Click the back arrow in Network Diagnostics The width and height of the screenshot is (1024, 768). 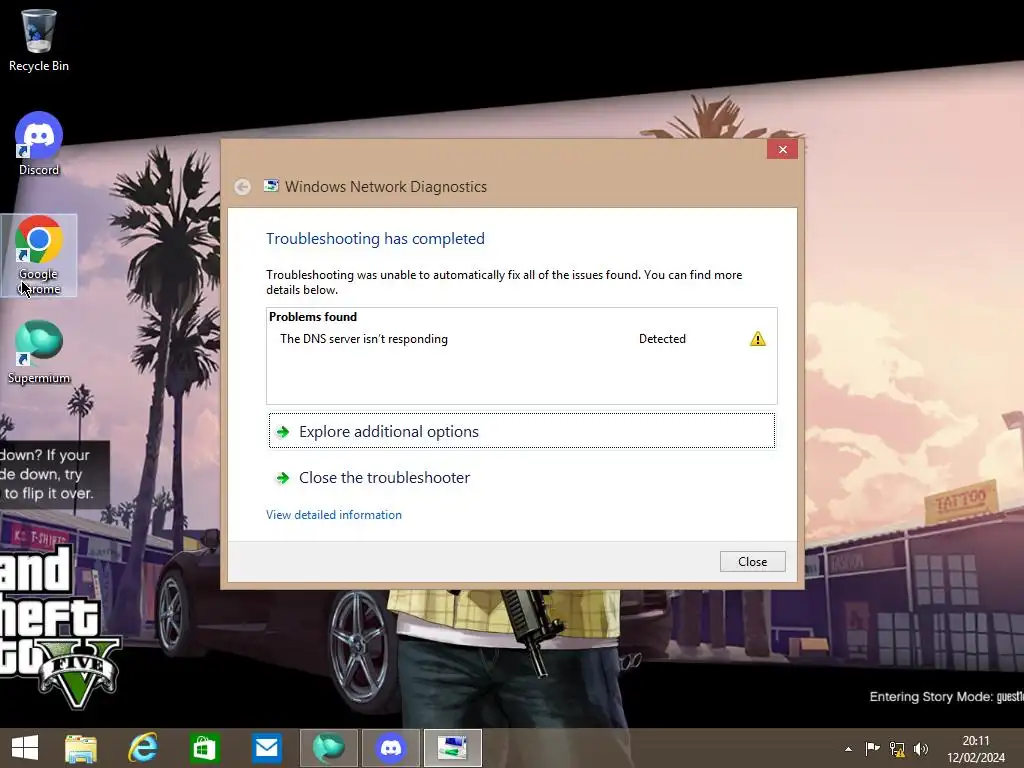(242, 187)
